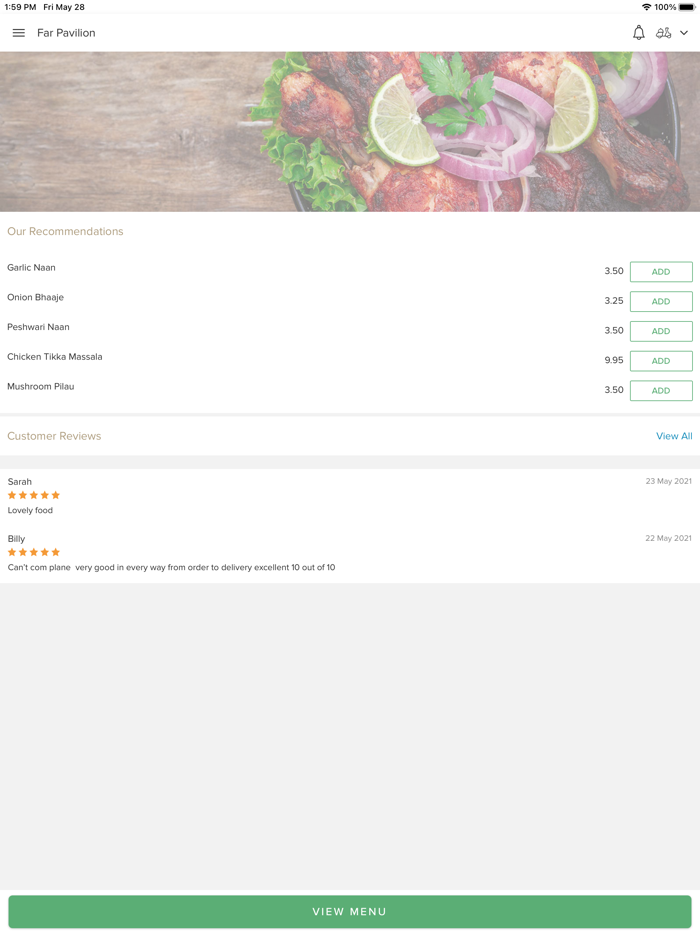Add Peshwari Naan to order

click(x=661, y=331)
